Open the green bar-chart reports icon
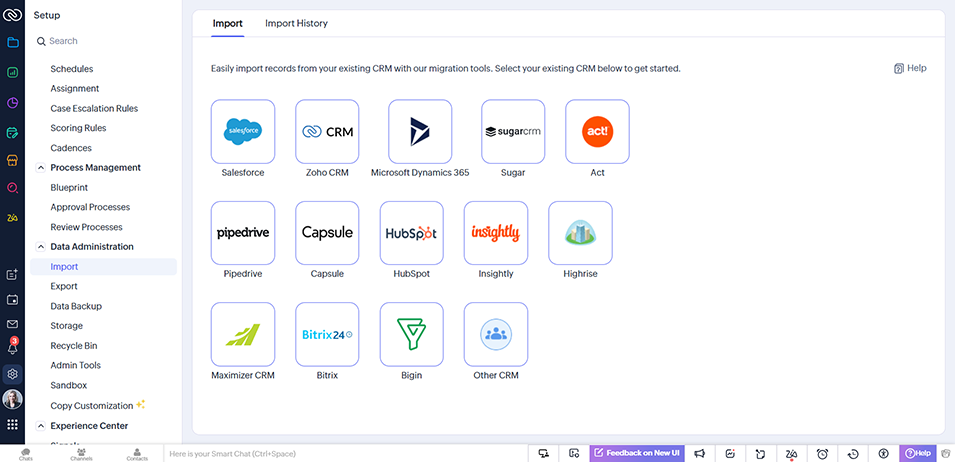 [x=12, y=72]
